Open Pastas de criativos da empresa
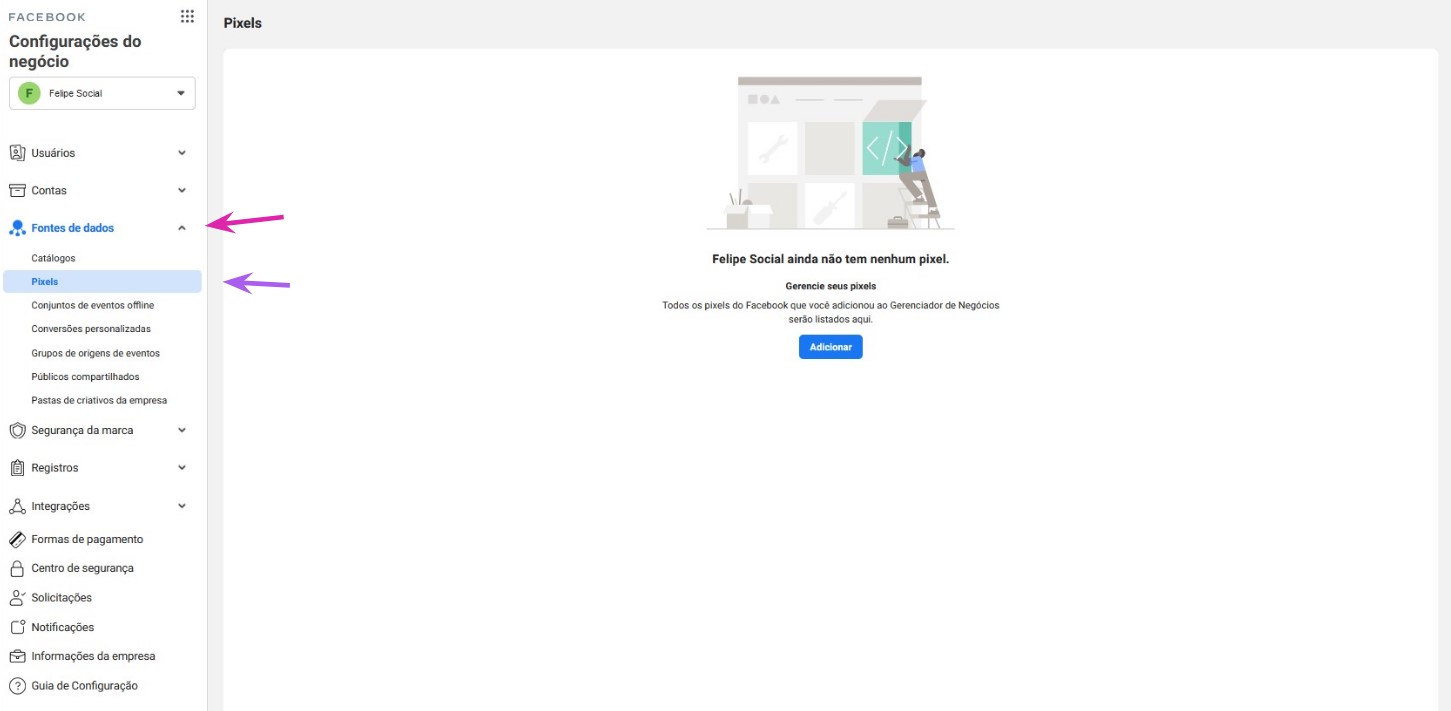 (x=99, y=400)
